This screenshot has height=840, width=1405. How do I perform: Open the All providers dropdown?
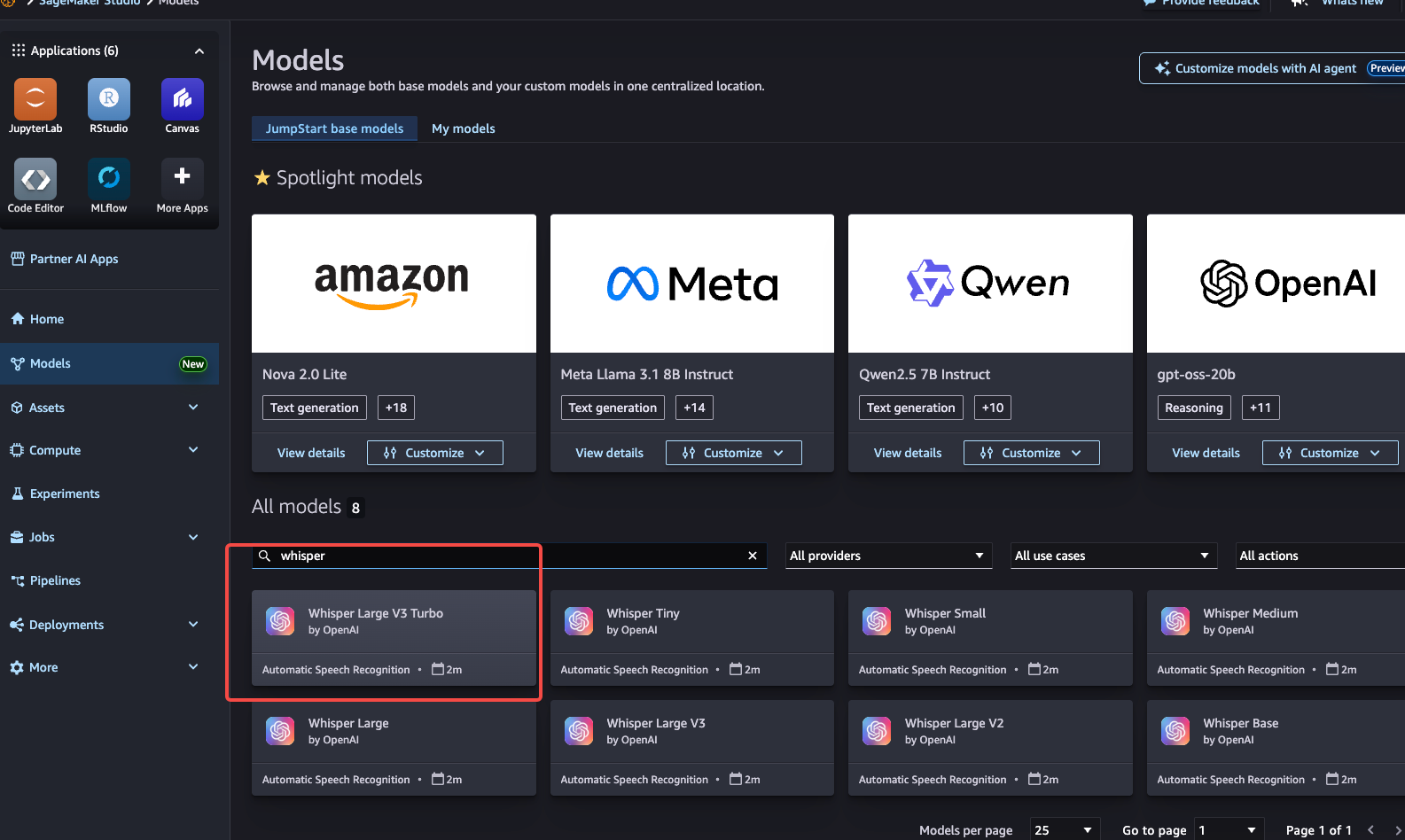[x=886, y=556]
